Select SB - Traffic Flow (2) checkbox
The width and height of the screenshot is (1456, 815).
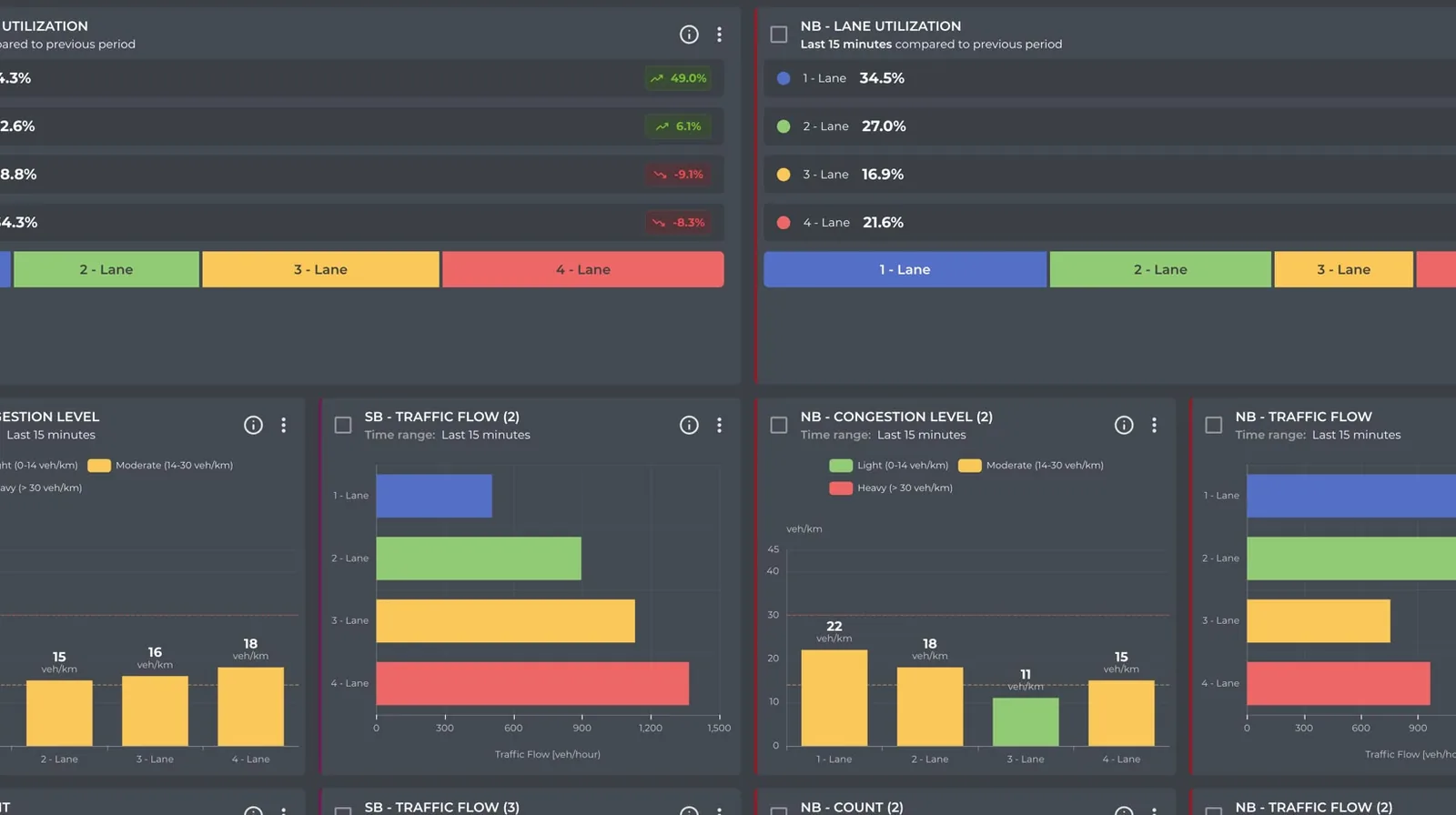click(x=343, y=425)
